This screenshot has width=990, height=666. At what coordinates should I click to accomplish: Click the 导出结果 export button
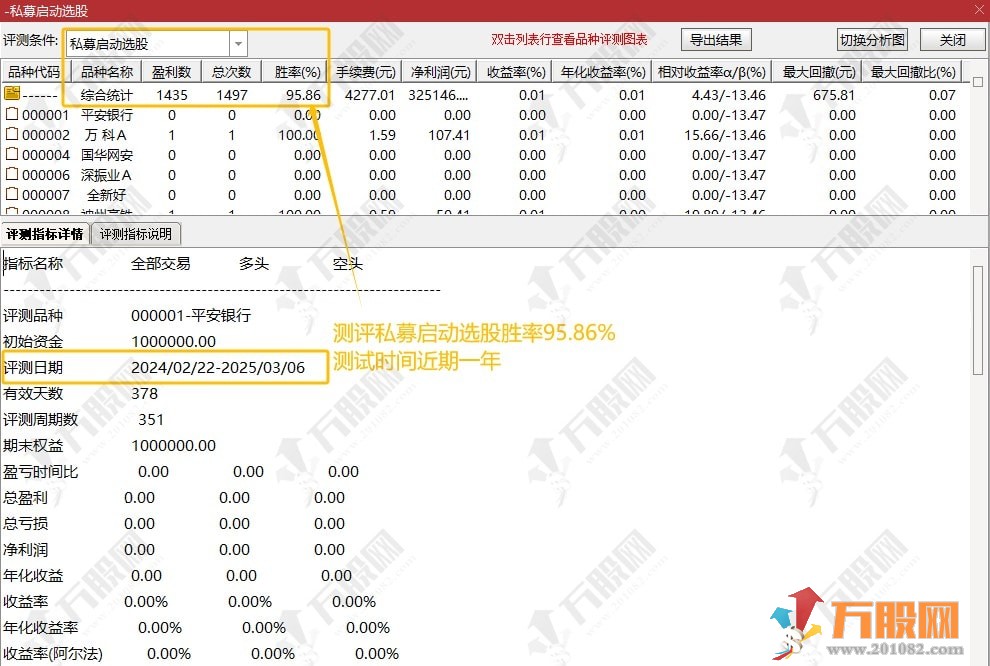(x=716, y=39)
